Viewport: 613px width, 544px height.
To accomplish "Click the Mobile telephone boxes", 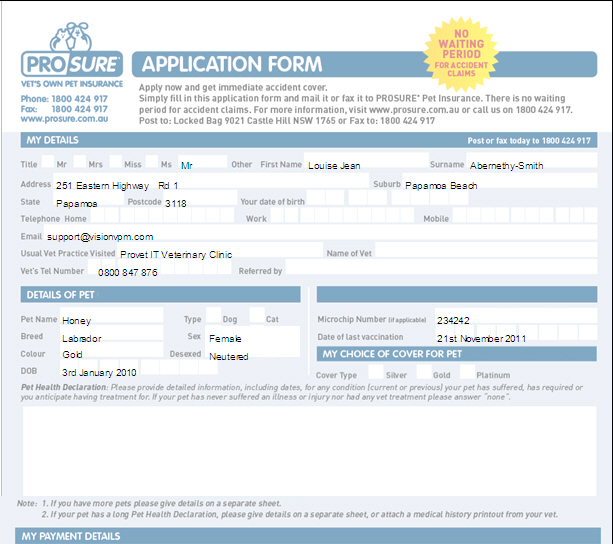I will [x=525, y=215].
